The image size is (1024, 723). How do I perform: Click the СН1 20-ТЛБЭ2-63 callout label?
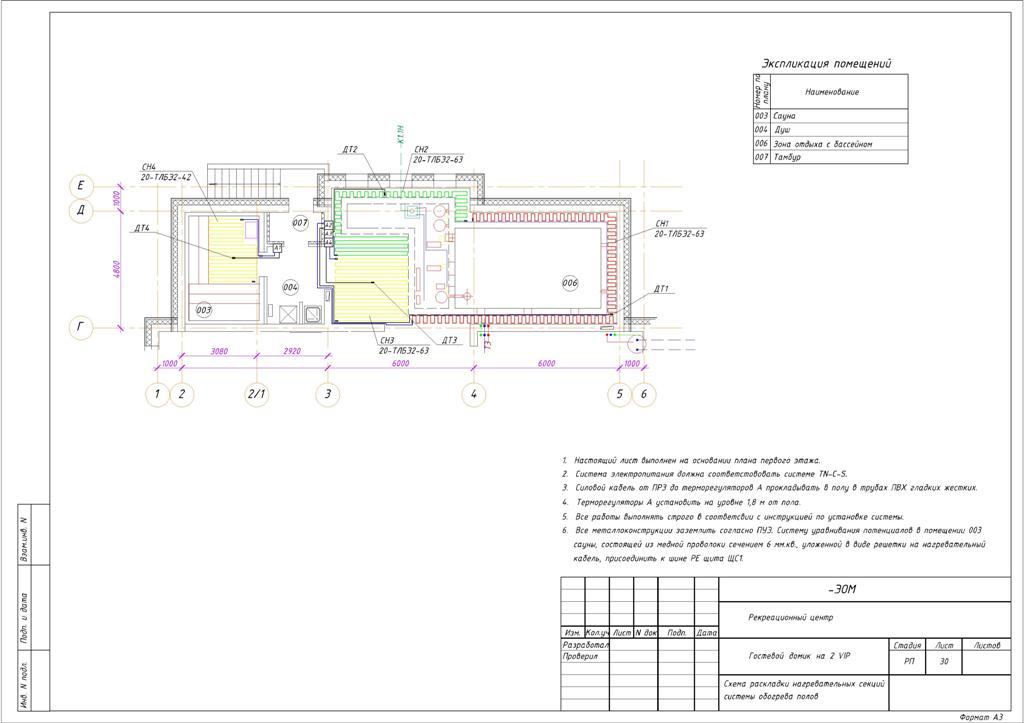pos(679,229)
